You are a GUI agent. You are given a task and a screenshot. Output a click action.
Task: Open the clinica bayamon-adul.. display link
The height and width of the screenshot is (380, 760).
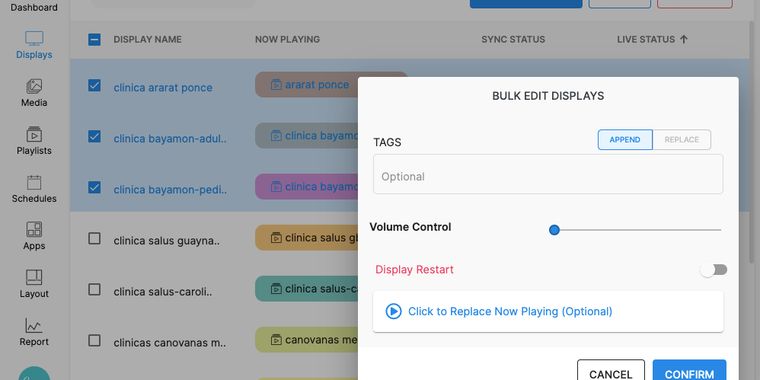170,139
